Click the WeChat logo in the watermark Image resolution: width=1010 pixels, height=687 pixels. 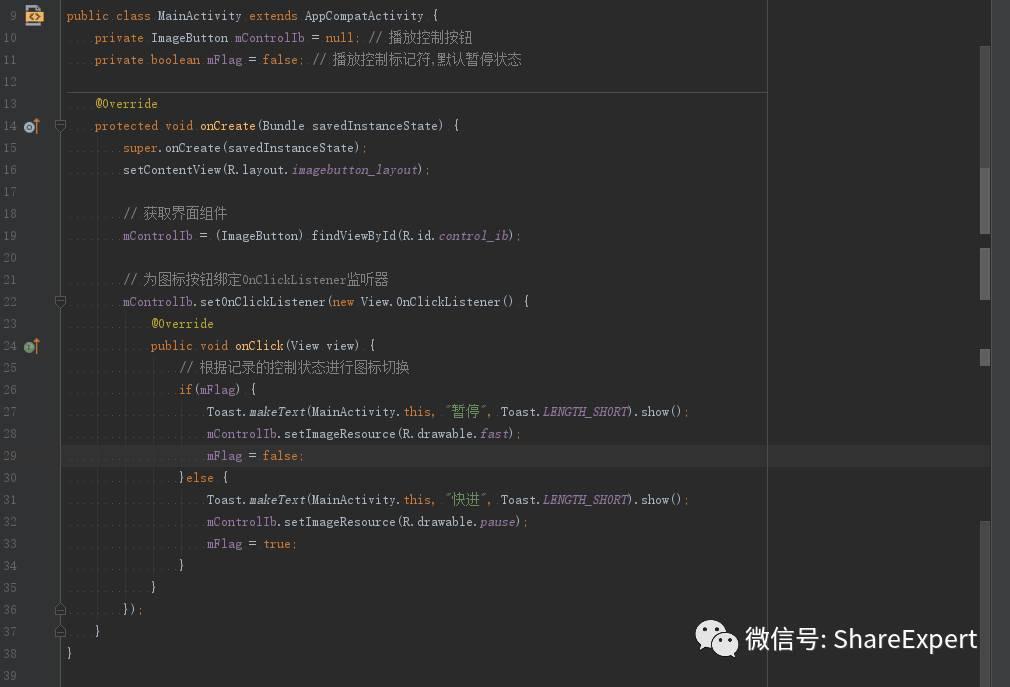716,639
